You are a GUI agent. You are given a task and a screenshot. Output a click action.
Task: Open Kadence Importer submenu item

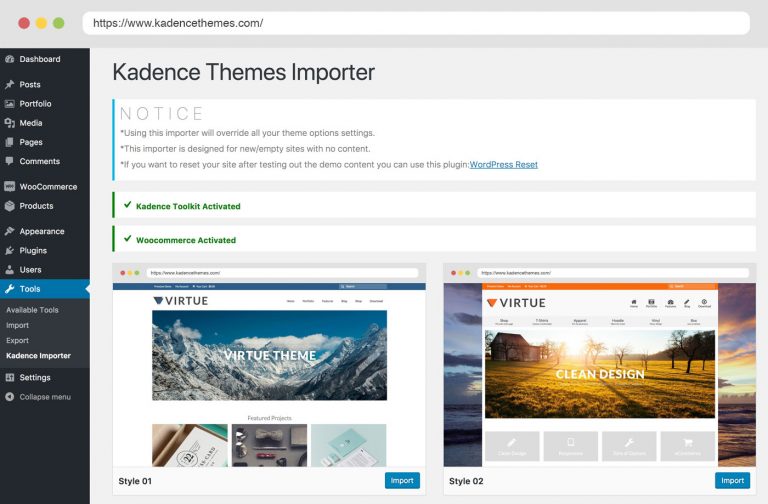click(38, 356)
